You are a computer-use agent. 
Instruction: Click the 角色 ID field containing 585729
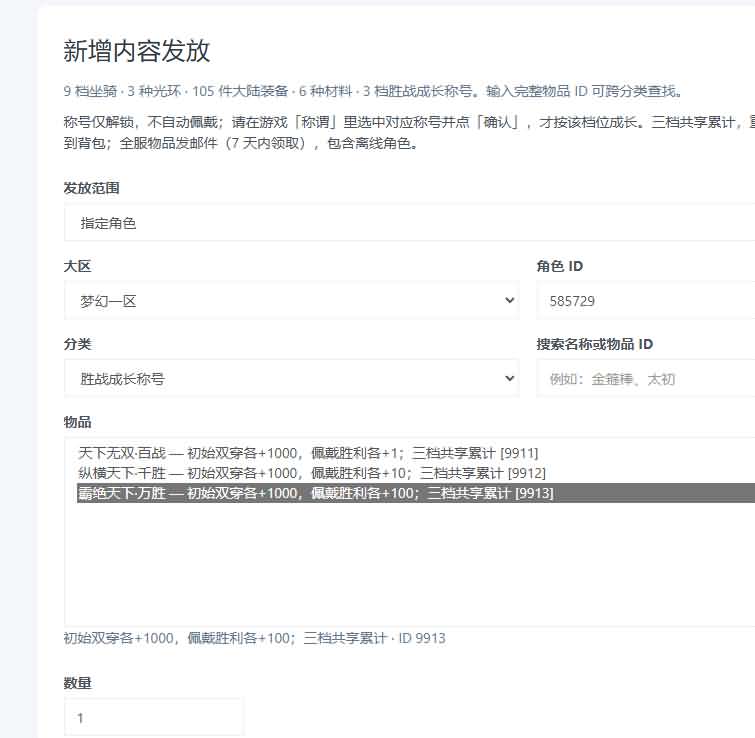pyautogui.click(x=646, y=301)
